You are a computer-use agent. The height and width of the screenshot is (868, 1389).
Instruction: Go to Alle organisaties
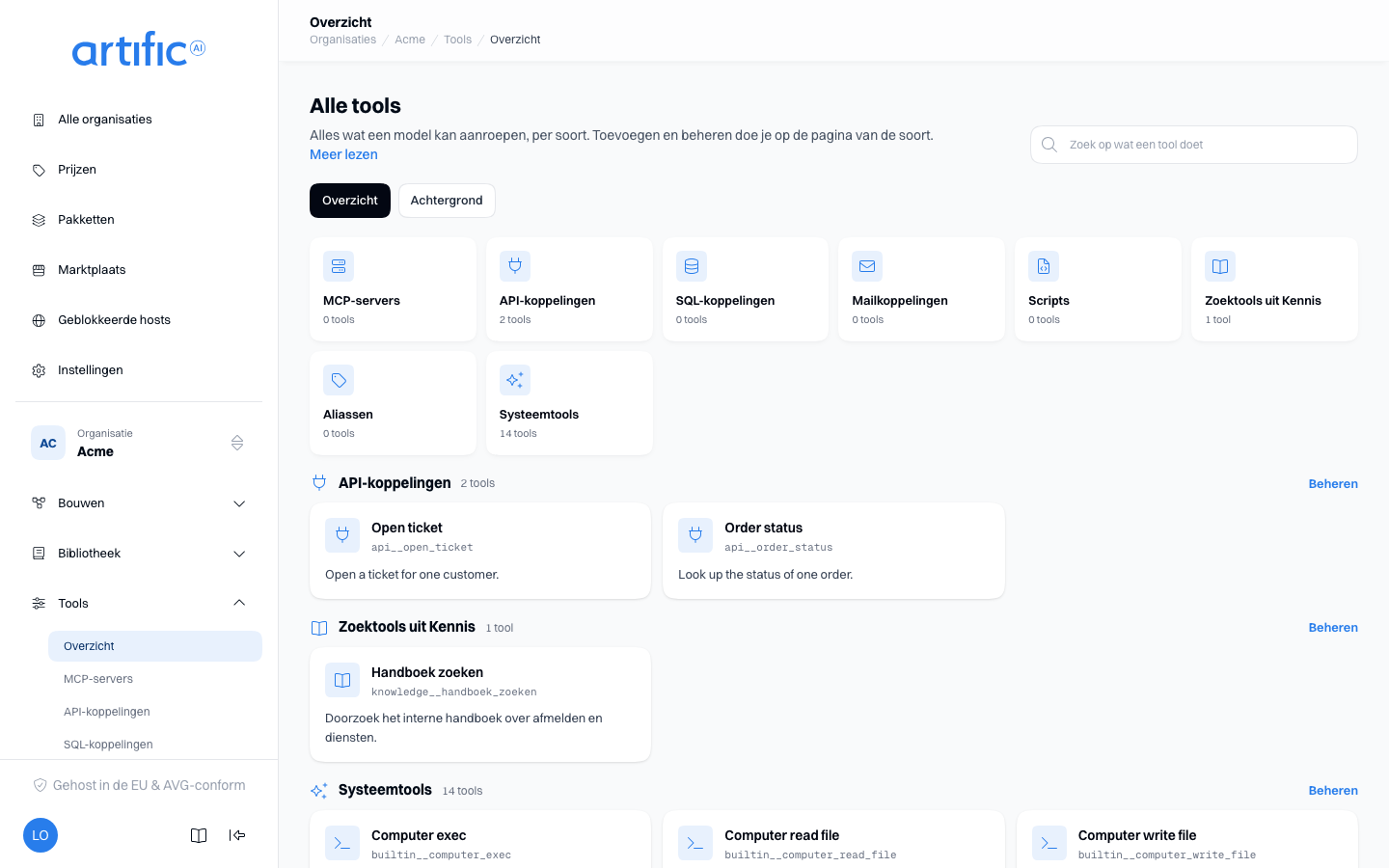[139, 120]
